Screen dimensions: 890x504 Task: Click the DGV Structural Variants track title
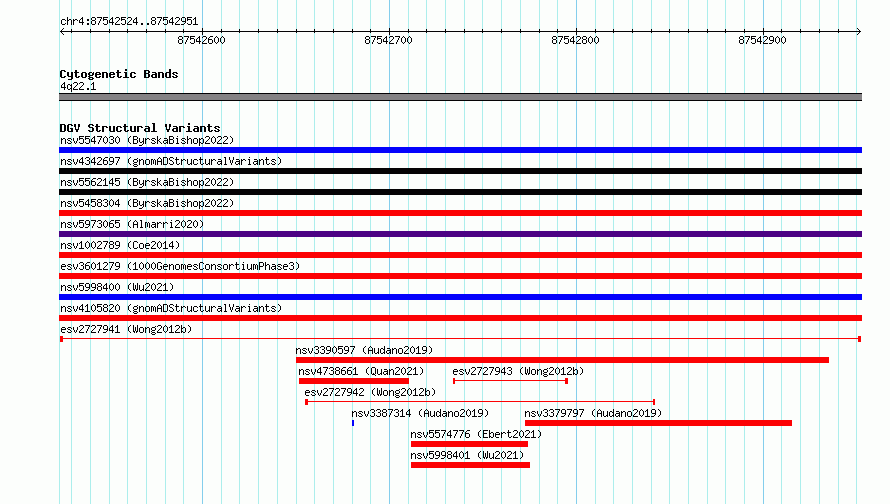[140, 128]
